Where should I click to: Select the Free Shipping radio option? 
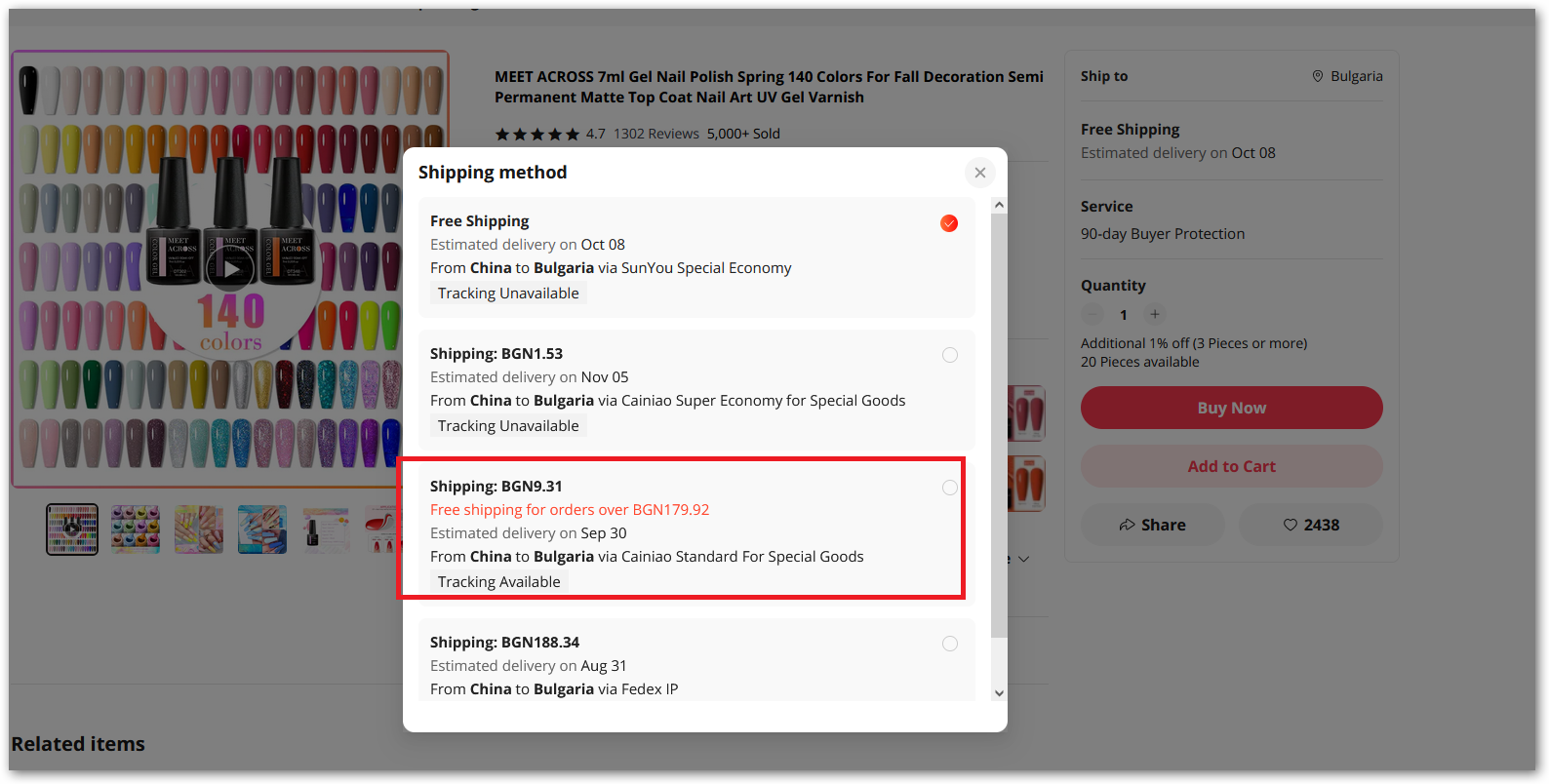click(949, 223)
